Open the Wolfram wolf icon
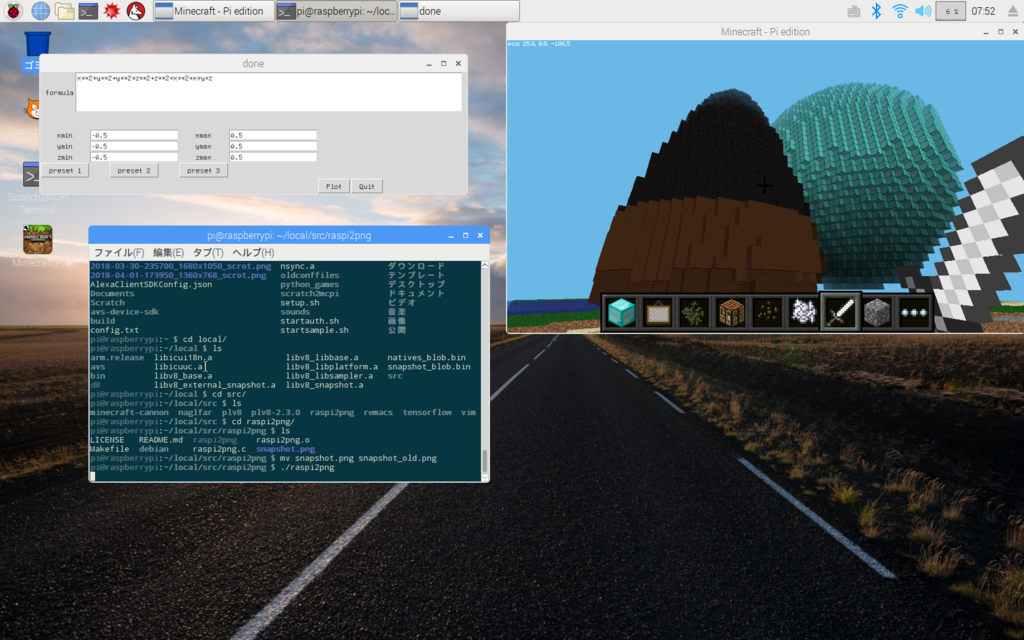 coord(135,10)
